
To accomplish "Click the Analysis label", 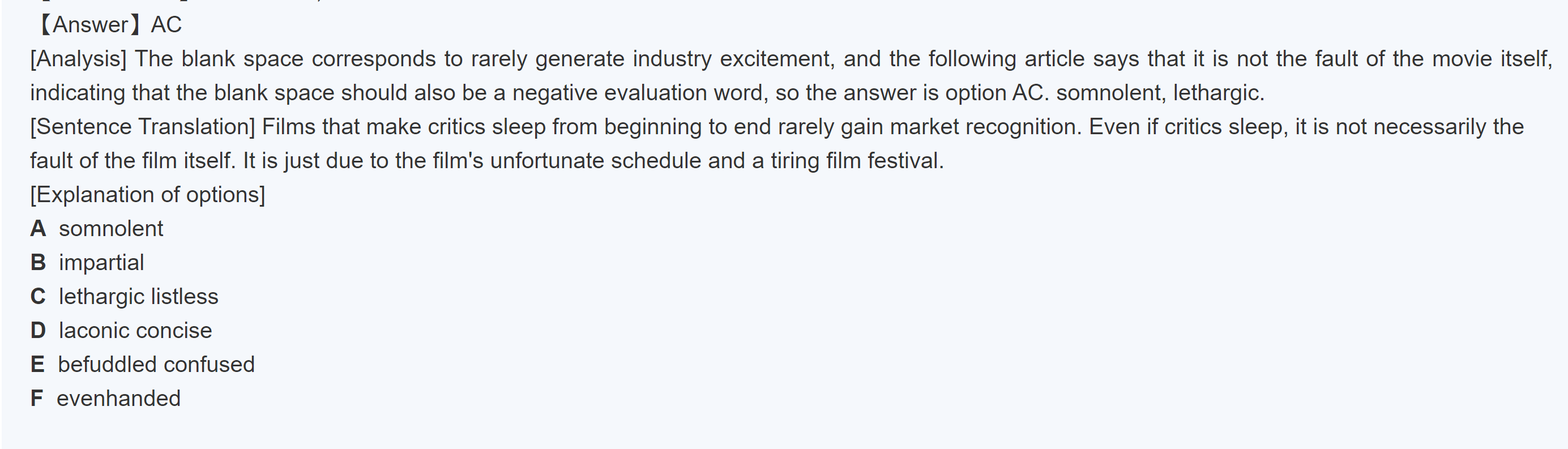I will (79, 59).
